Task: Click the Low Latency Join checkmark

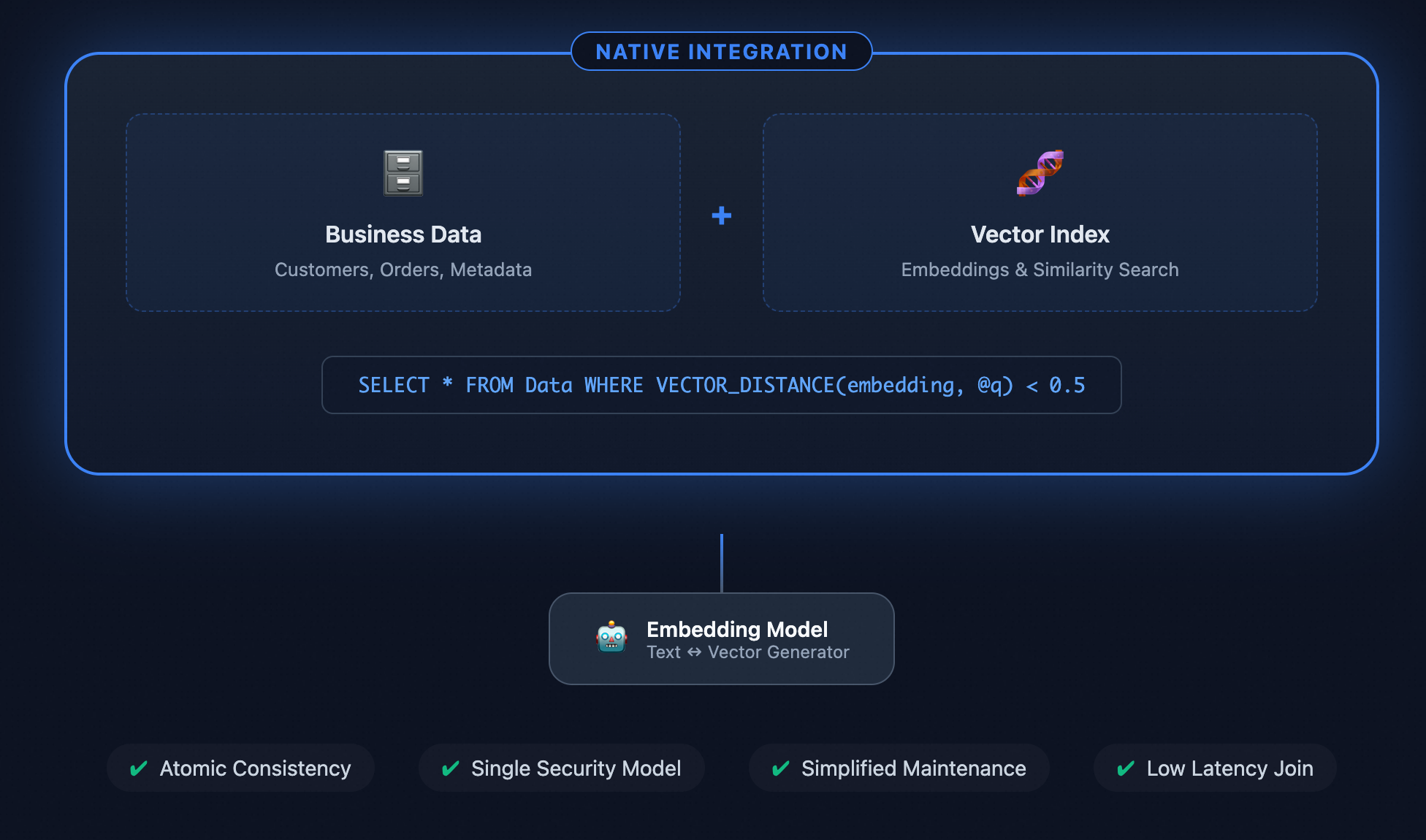Action: pyautogui.click(x=1126, y=768)
